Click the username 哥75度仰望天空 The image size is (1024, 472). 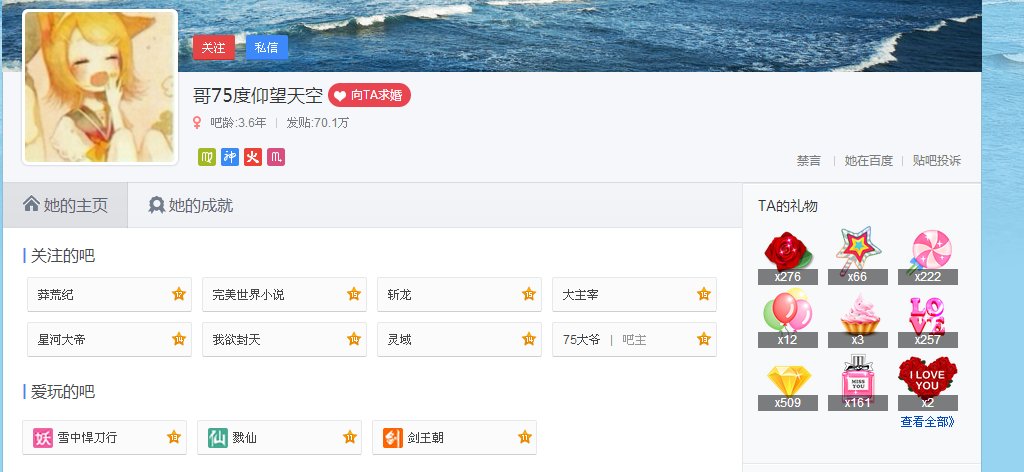258,96
